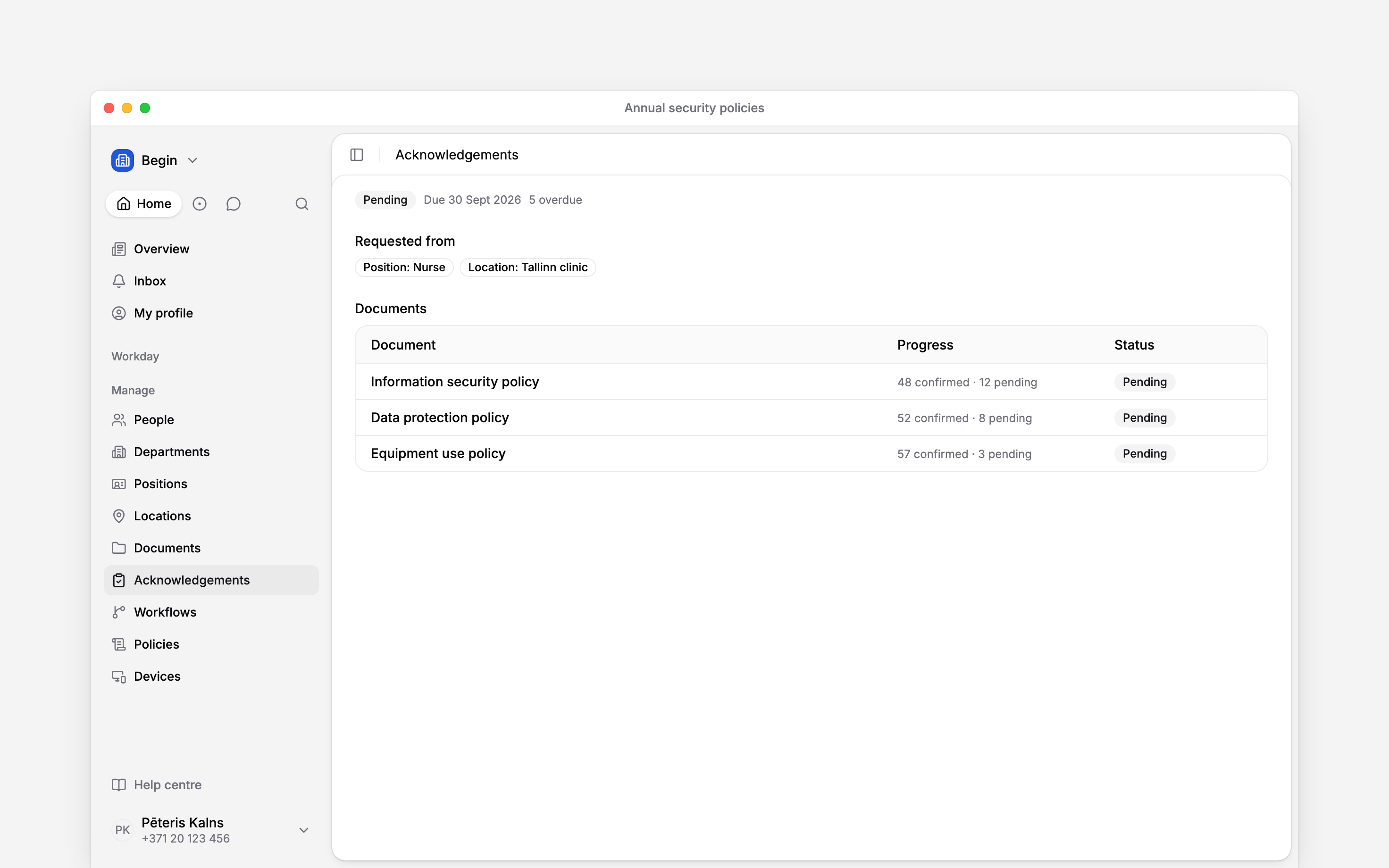Click the Overview newspaper icon
The height and width of the screenshot is (868, 1389).
[x=119, y=249]
